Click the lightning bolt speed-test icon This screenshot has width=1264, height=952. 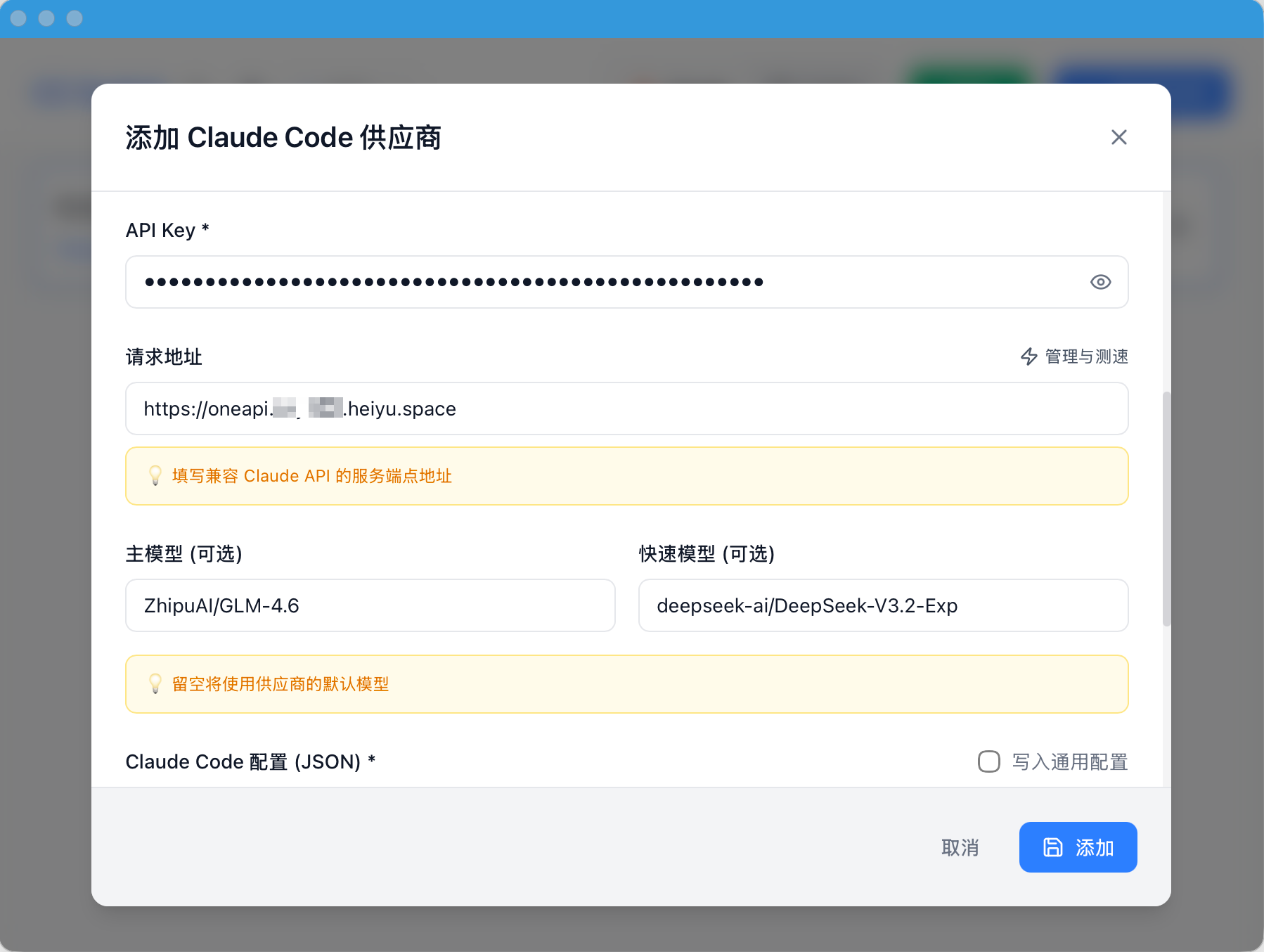[x=1028, y=356]
